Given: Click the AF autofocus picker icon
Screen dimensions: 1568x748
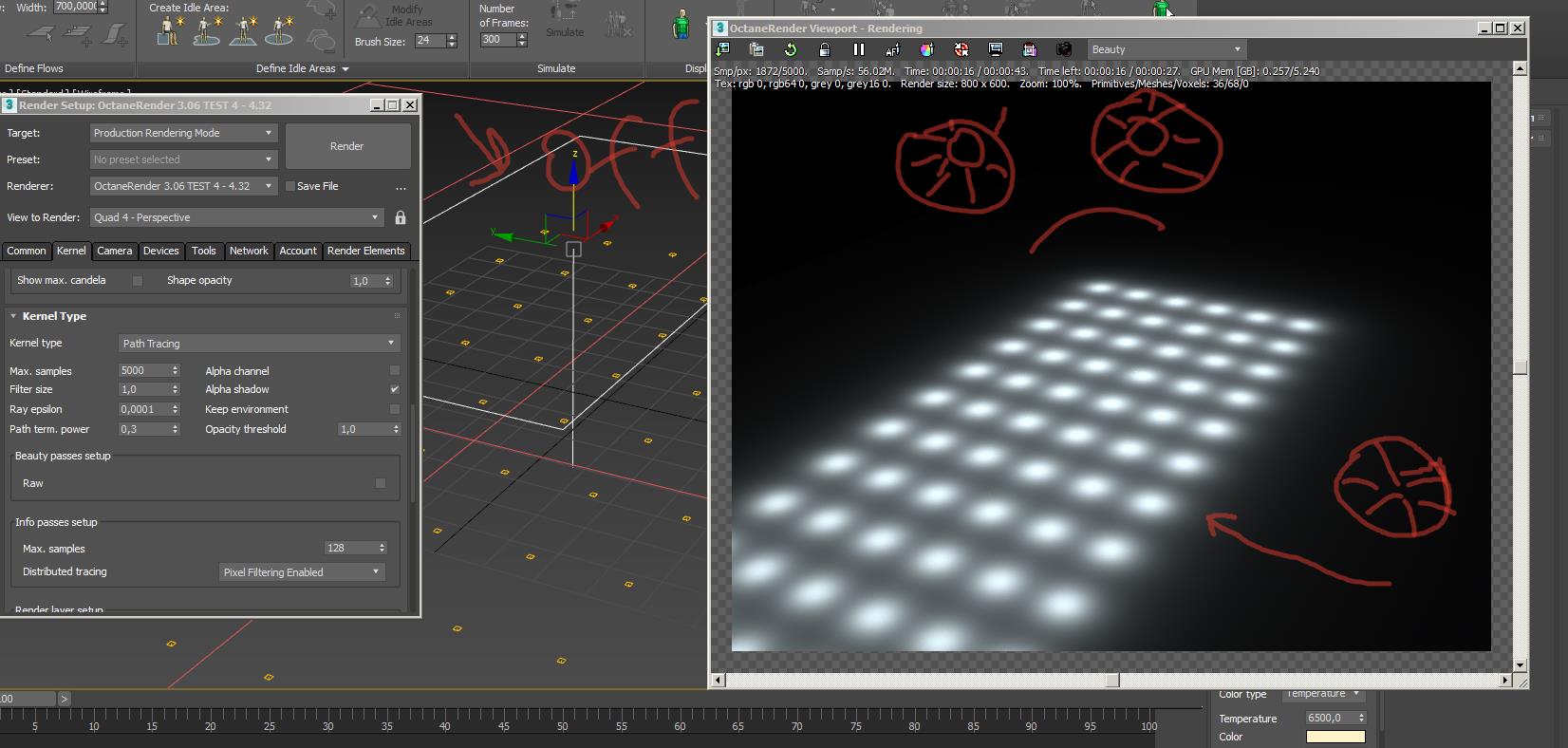Looking at the screenshot, I should click(893, 49).
